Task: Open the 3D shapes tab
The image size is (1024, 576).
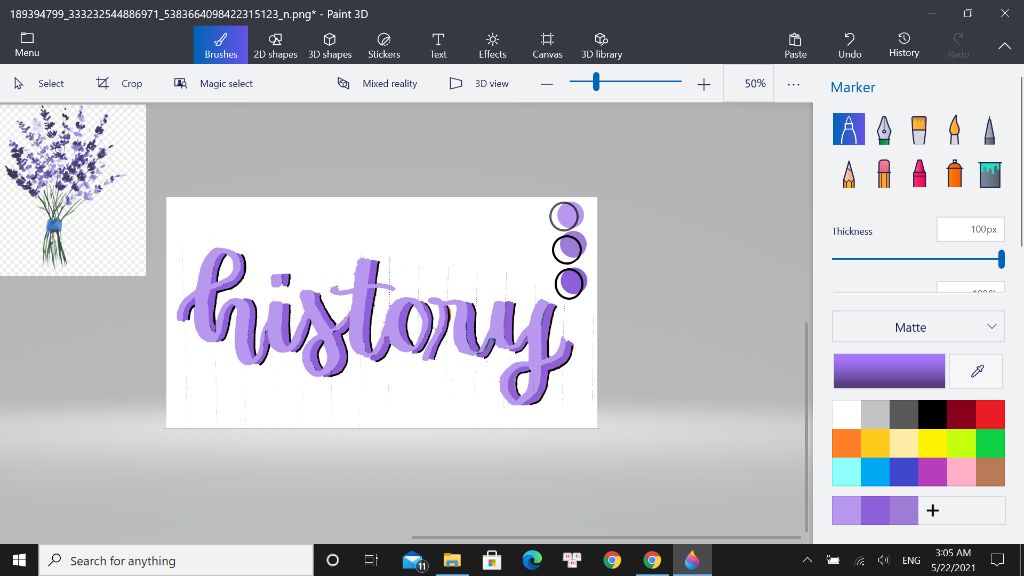Action: coord(330,45)
